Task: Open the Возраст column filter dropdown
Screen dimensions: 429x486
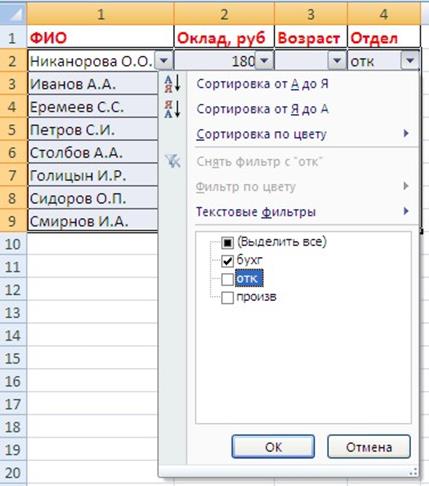Action: click(337, 61)
